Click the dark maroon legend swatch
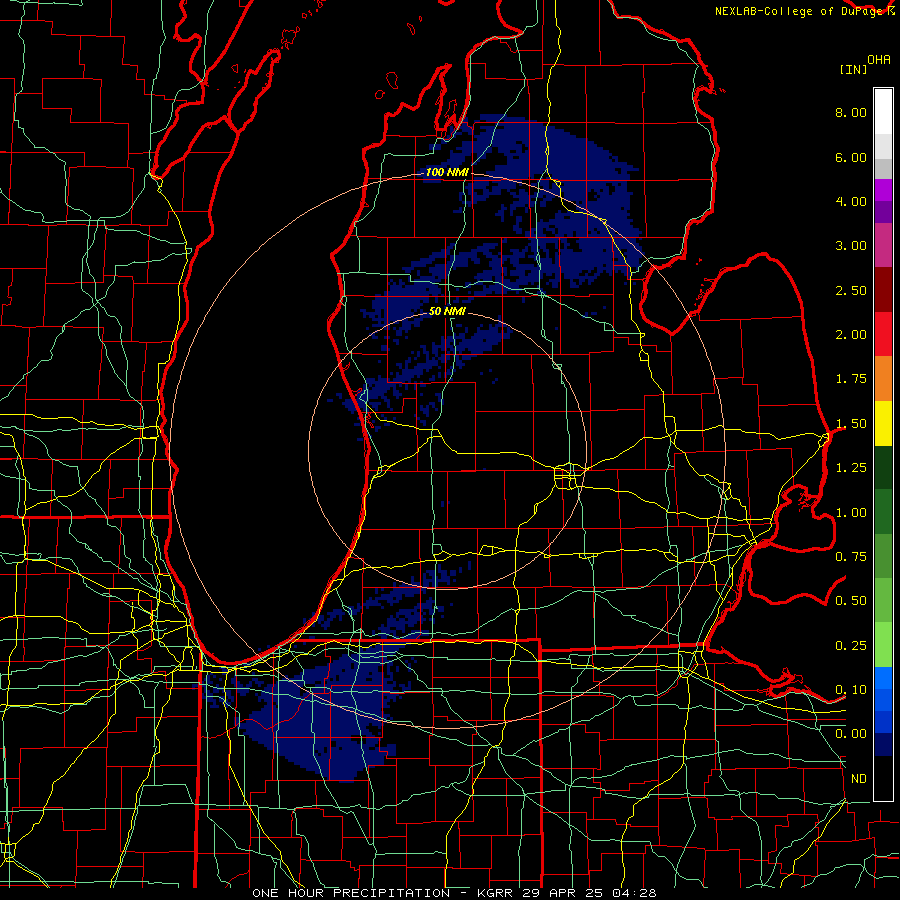This screenshot has height=900, width=900. (883, 290)
